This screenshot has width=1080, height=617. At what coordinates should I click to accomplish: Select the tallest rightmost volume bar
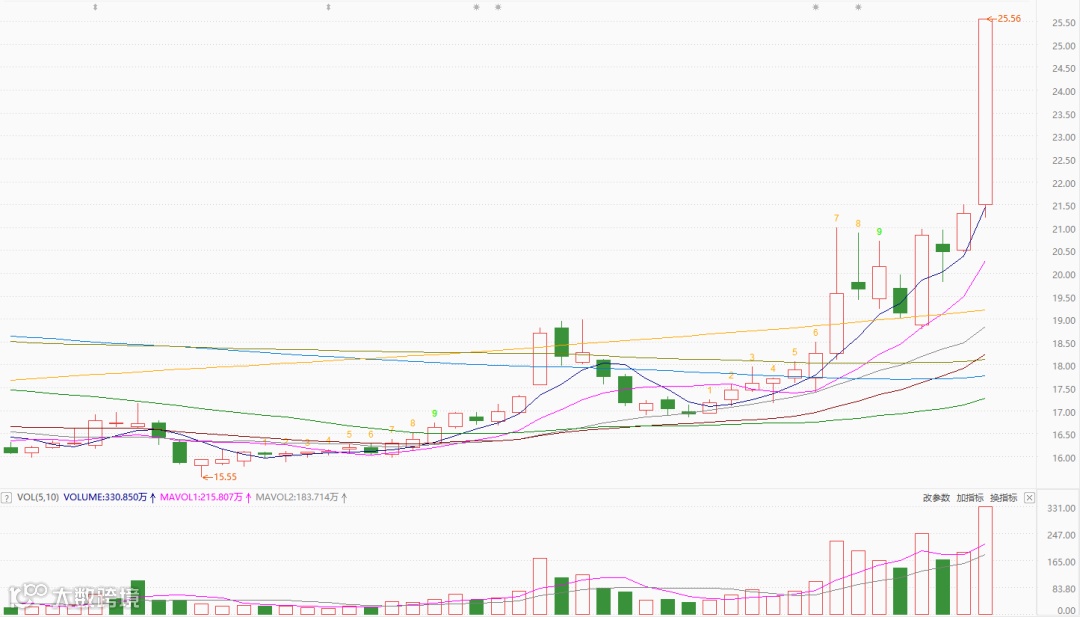tap(986, 561)
